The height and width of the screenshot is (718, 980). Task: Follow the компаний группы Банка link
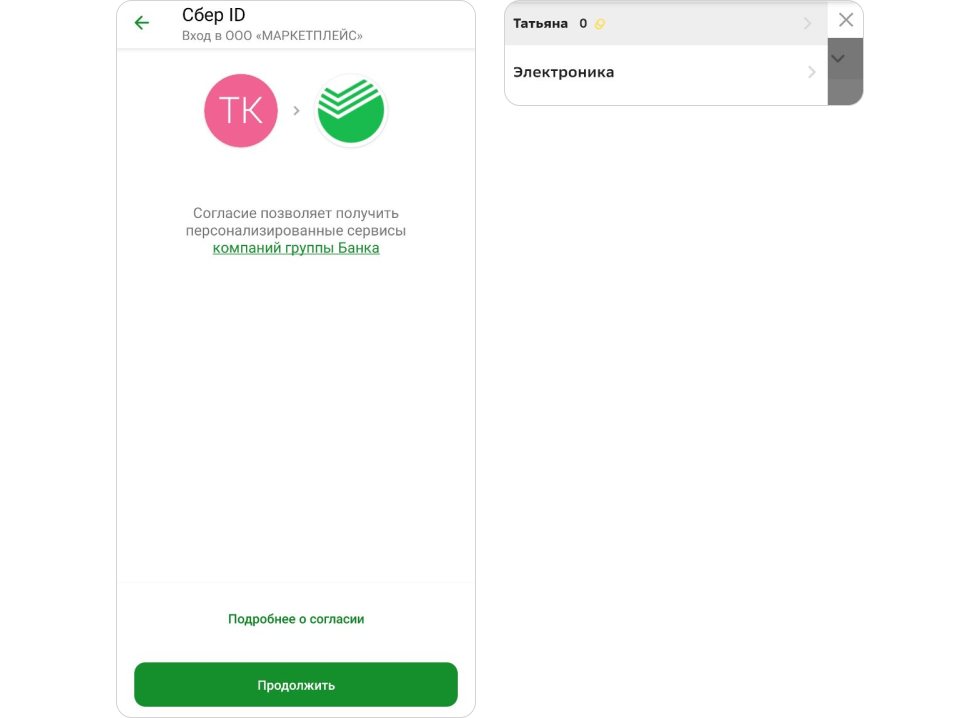[x=296, y=248]
